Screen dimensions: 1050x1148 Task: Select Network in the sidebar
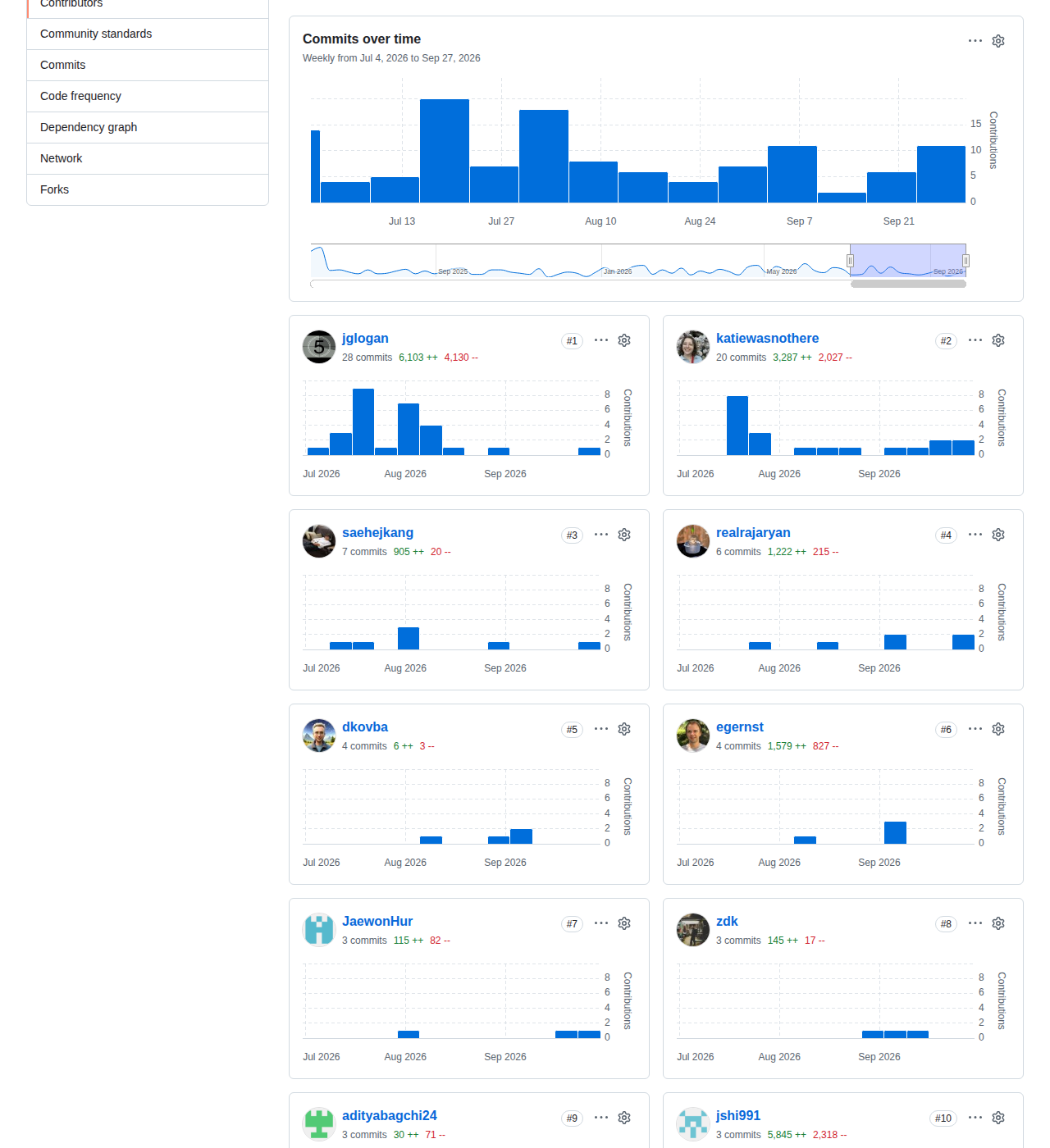pos(148,158)
